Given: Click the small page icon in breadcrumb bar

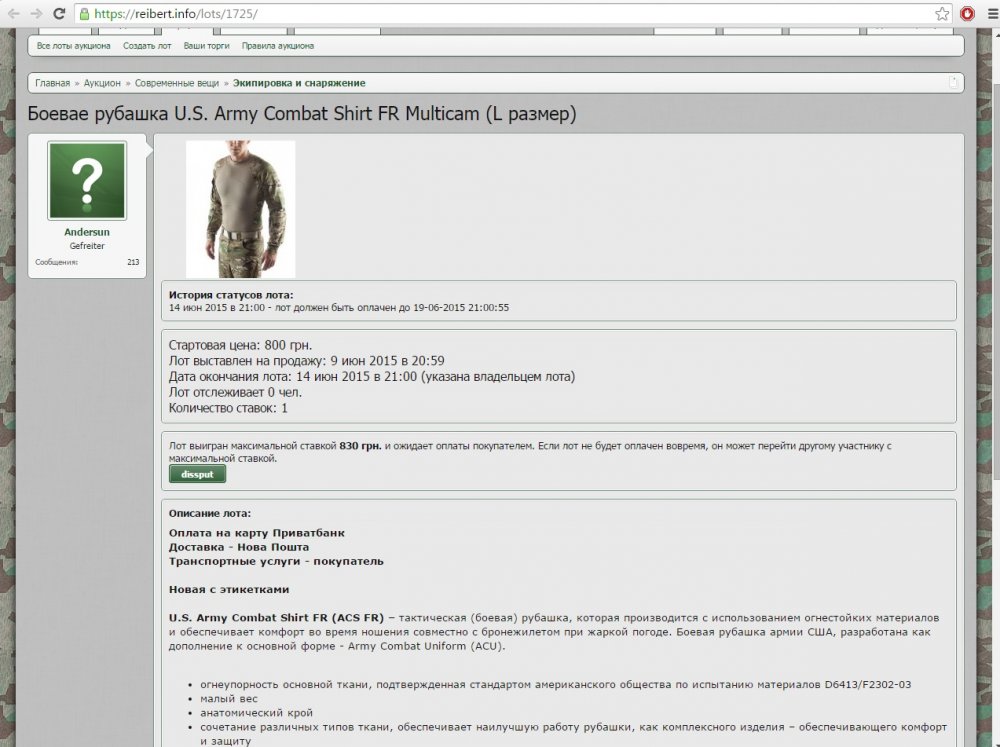Looking at the screenshot, I should (x=954, y=82).
